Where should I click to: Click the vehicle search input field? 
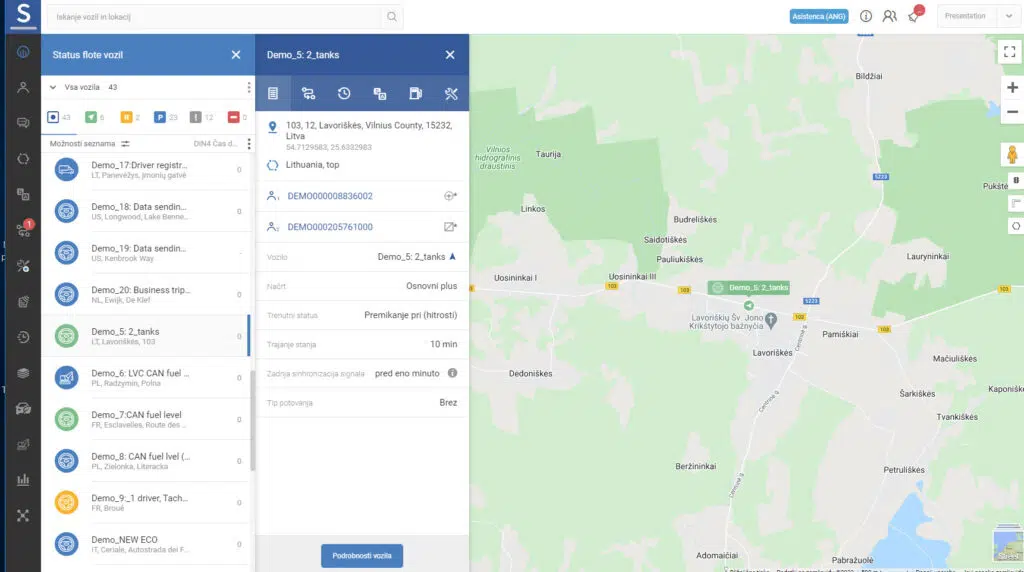(215, 17)
